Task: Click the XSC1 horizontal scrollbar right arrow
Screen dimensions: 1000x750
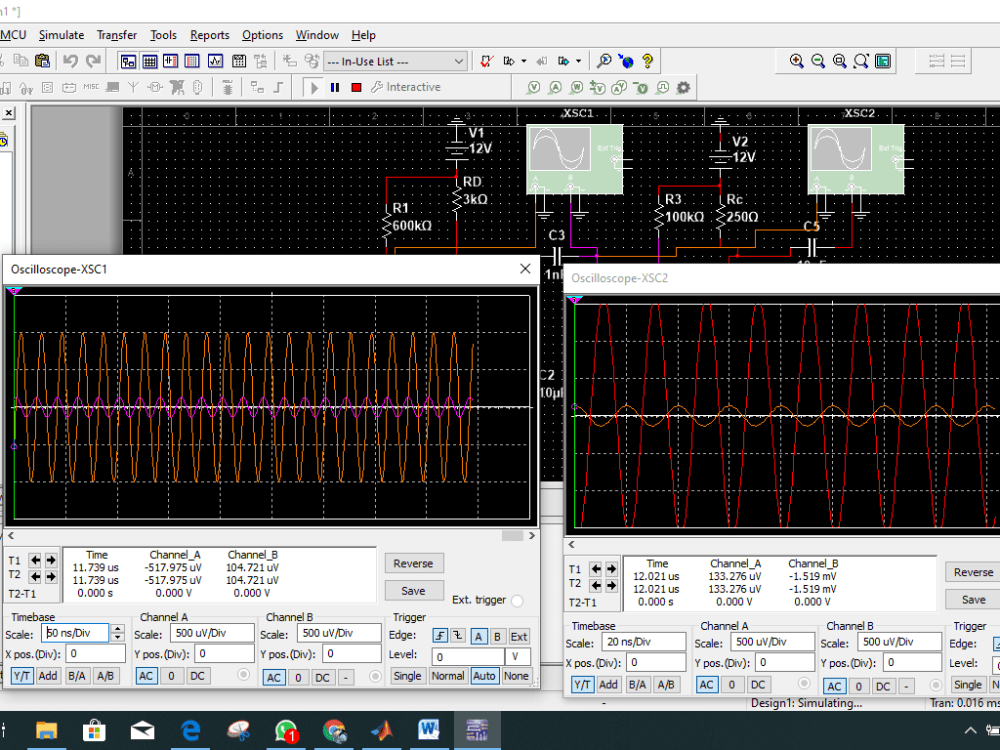Action: 532,536
